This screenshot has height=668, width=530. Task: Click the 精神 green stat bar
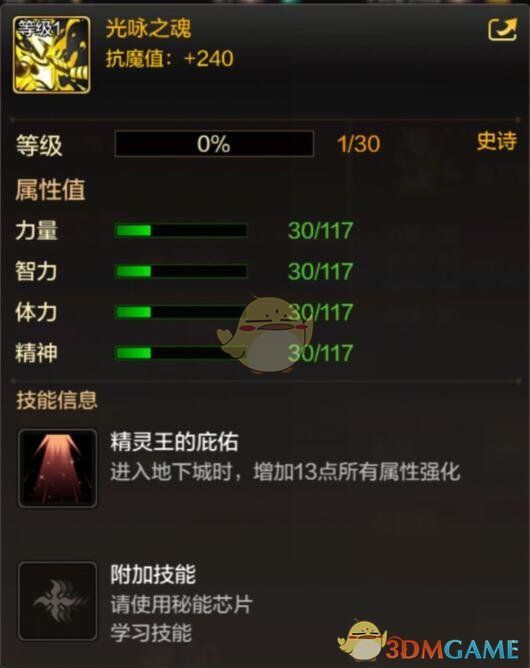click(181, 353)
